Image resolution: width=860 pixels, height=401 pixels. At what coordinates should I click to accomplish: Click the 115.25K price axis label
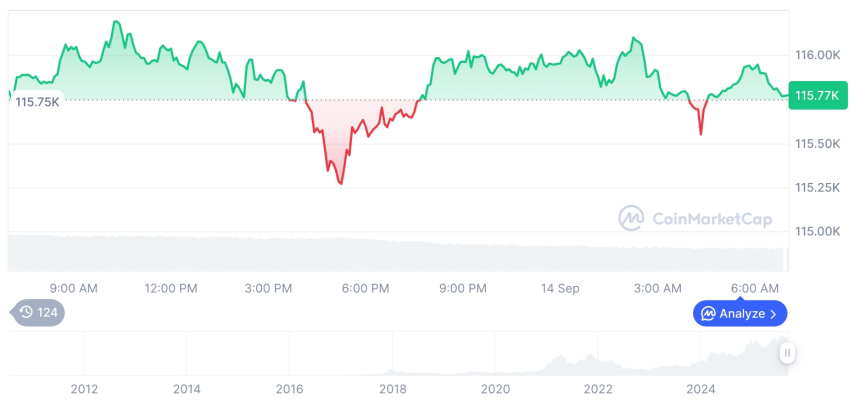(818, 188)
